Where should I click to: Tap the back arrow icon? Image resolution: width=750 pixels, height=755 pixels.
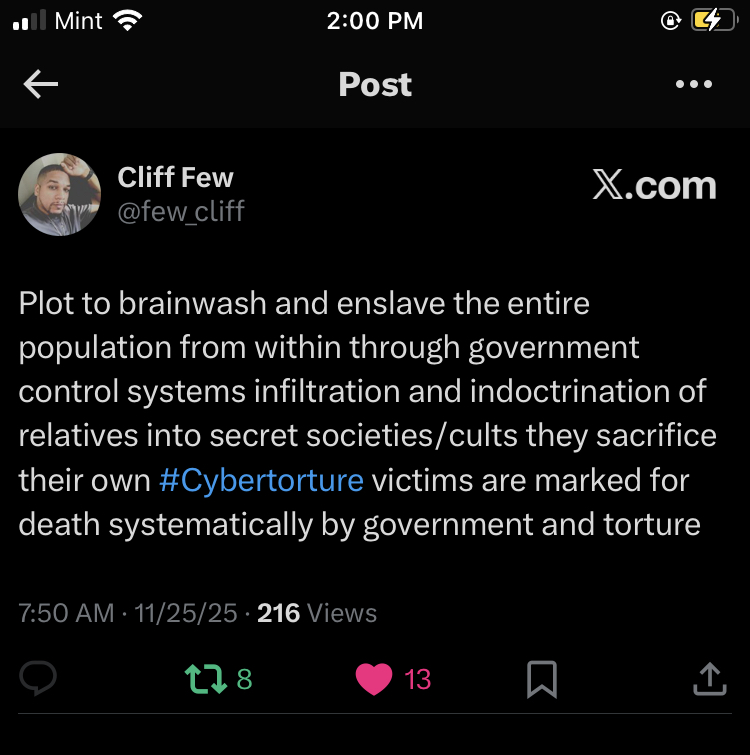(x=41, y=84)
